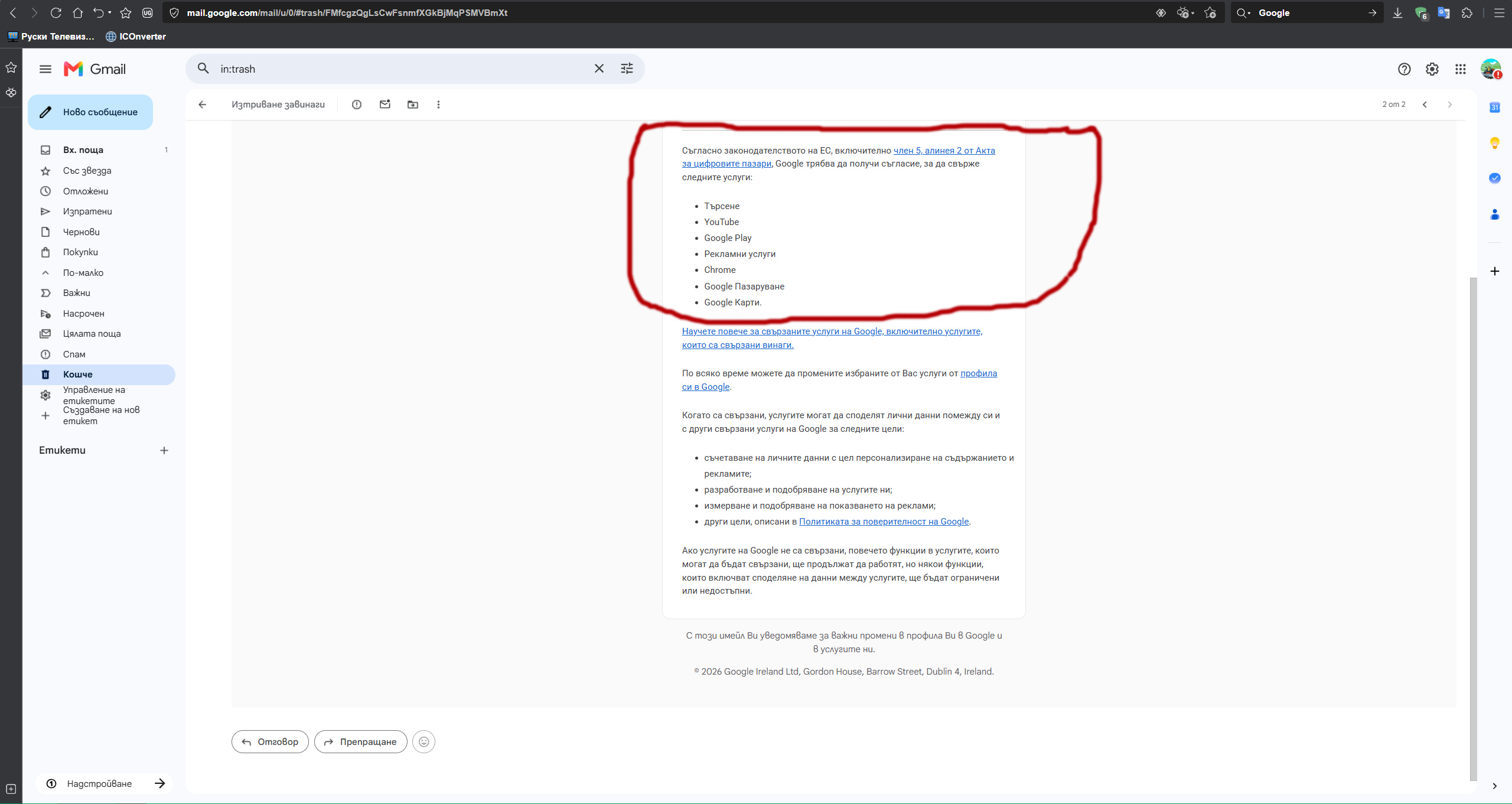Screen dimensions: 1512x804
Task: Open Google apps grid
Action: (x=1461, y=69)
